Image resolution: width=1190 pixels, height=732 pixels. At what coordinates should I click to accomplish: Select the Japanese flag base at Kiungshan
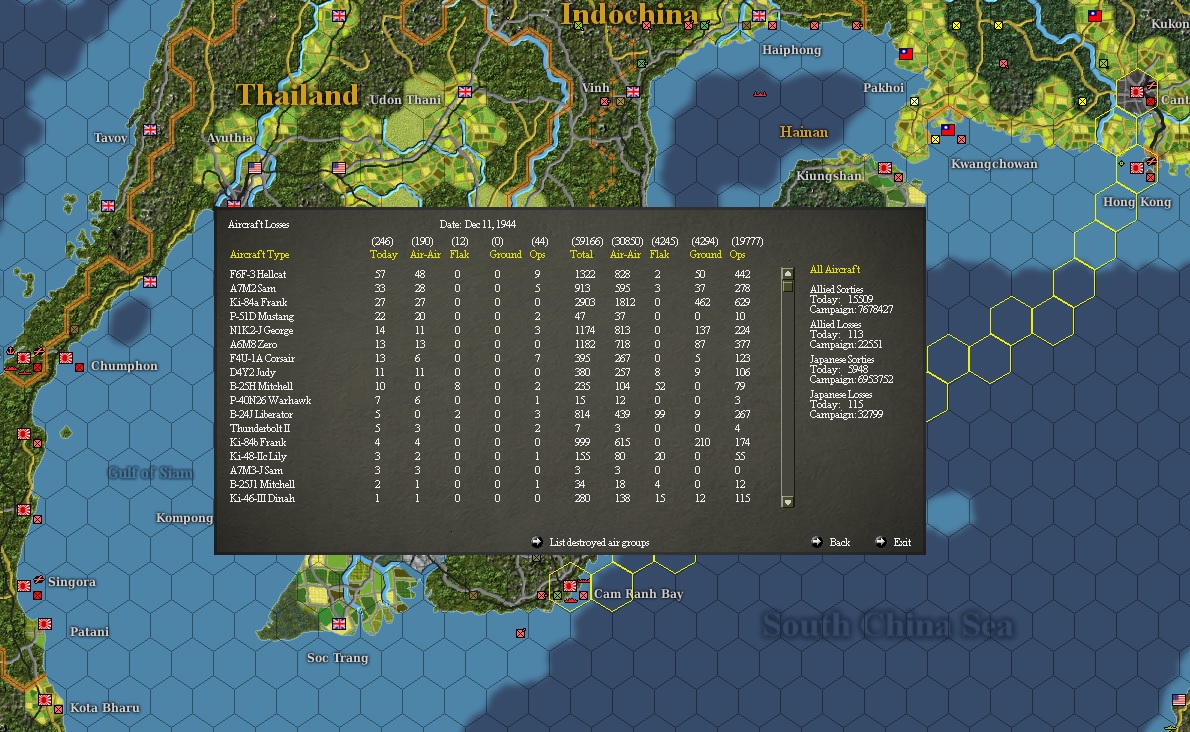tap(885, 168)
